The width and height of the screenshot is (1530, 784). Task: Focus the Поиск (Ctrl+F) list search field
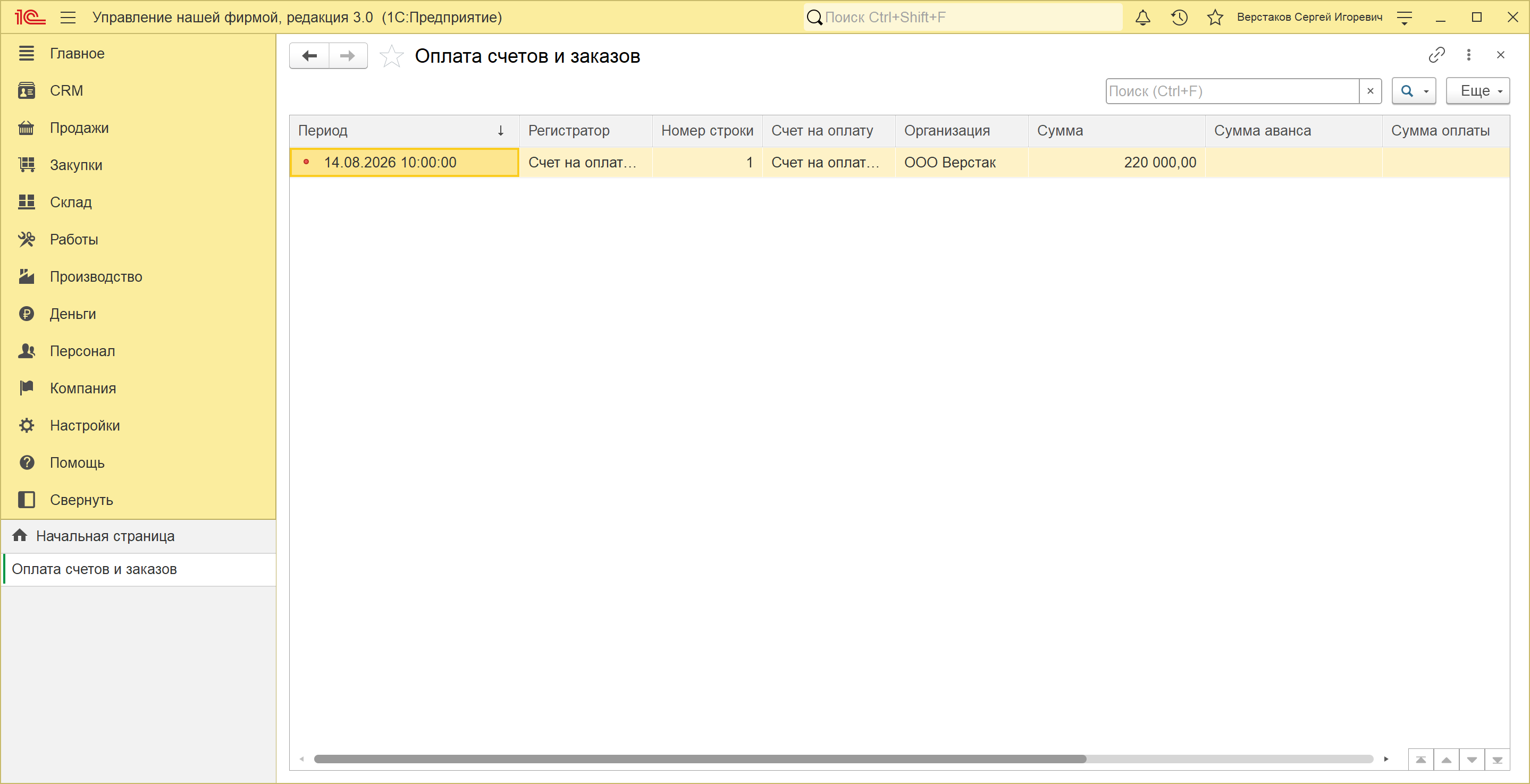point(1232,91)
